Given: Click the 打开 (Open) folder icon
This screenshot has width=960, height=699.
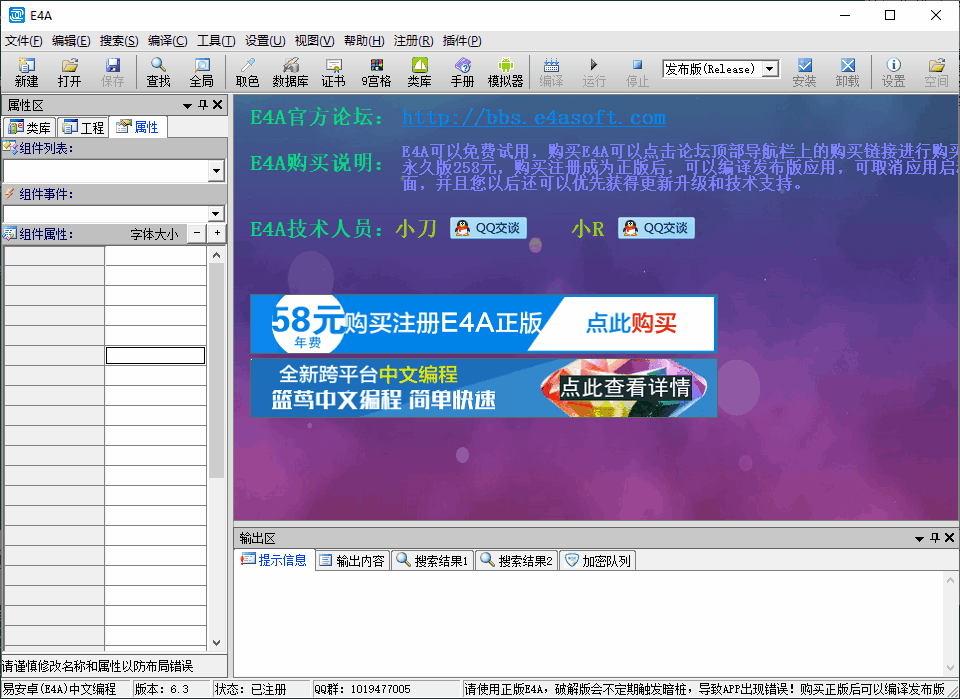Looking at the screenshot, I should point(69,72).
